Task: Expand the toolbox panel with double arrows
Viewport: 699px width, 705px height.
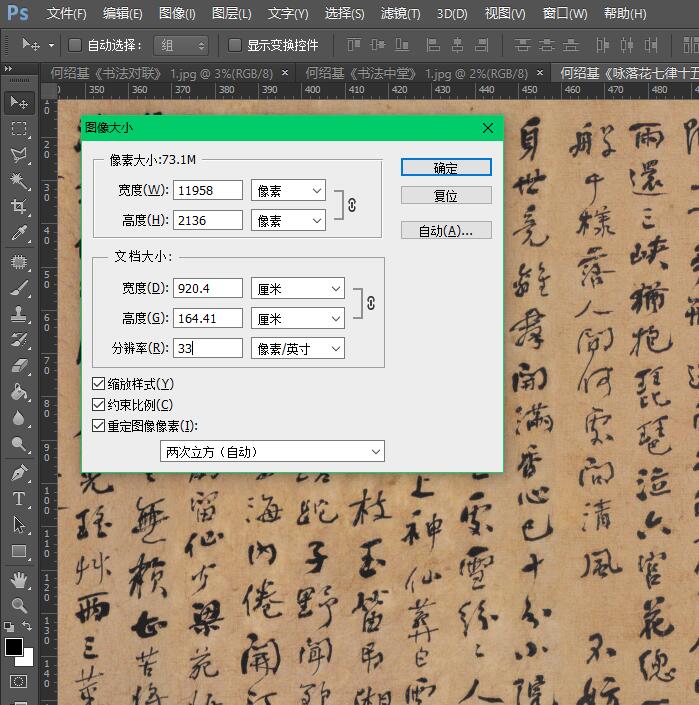Action: click(x=8, y=69)
